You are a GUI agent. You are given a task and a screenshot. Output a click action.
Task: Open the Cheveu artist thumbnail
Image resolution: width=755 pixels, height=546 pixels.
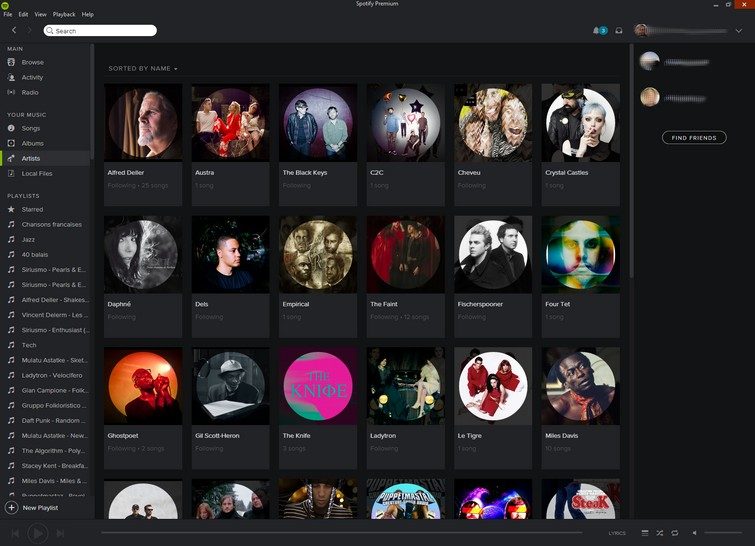(x=493, y=123)
